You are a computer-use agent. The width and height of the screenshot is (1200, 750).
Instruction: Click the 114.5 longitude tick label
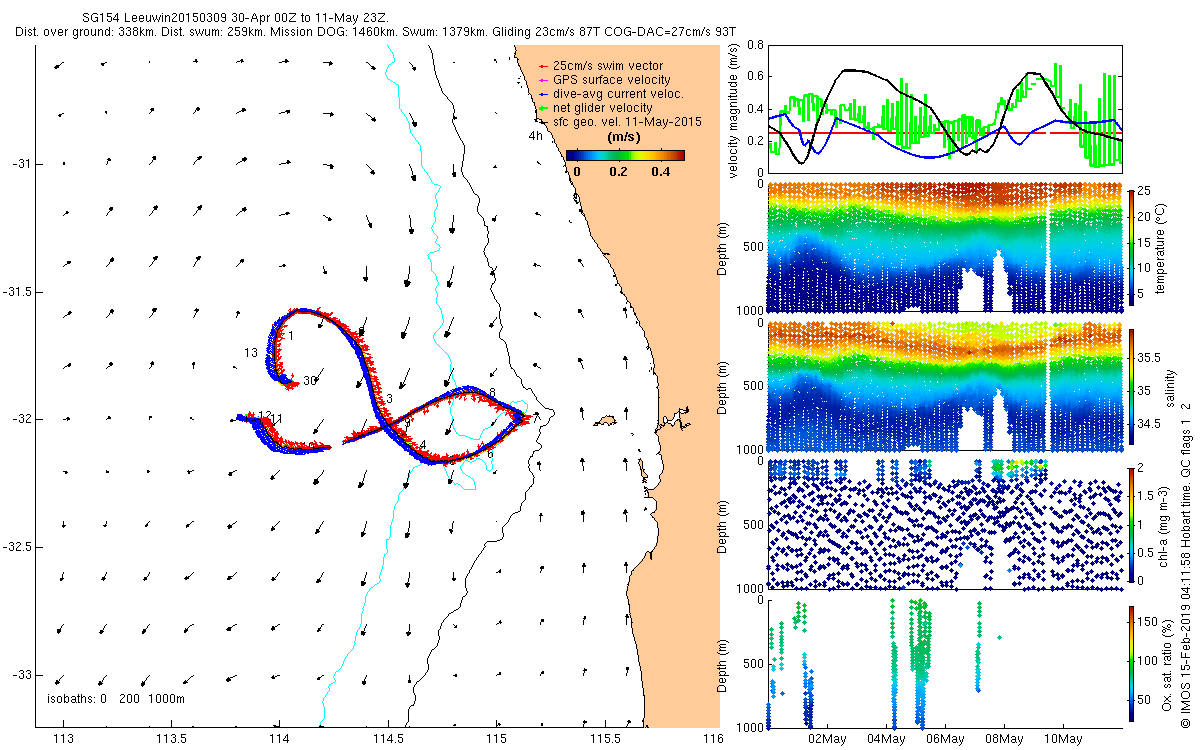[x=388, y=740]
